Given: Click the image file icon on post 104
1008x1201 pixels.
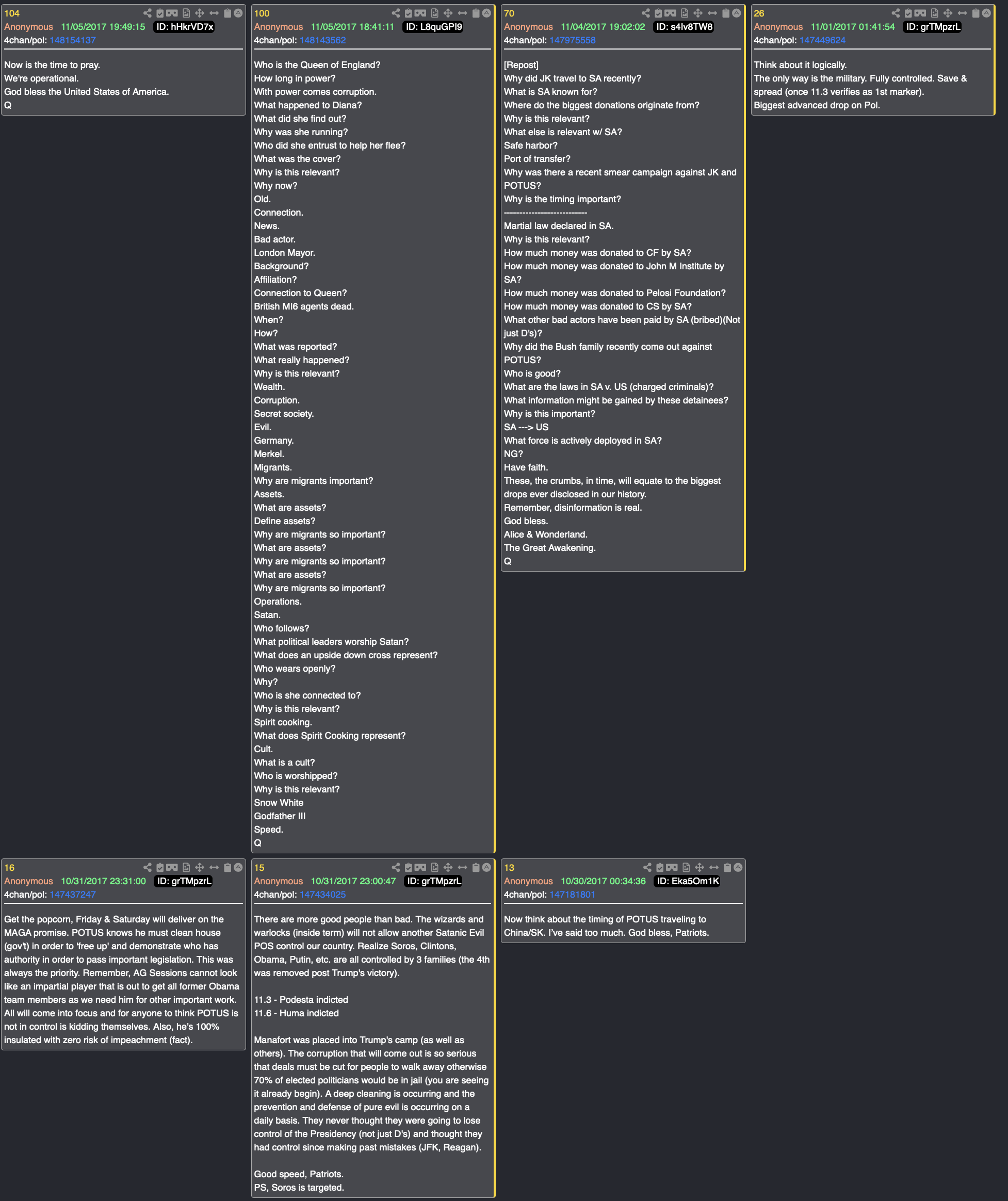Looking at the screenshot, I should click(186, 13).
